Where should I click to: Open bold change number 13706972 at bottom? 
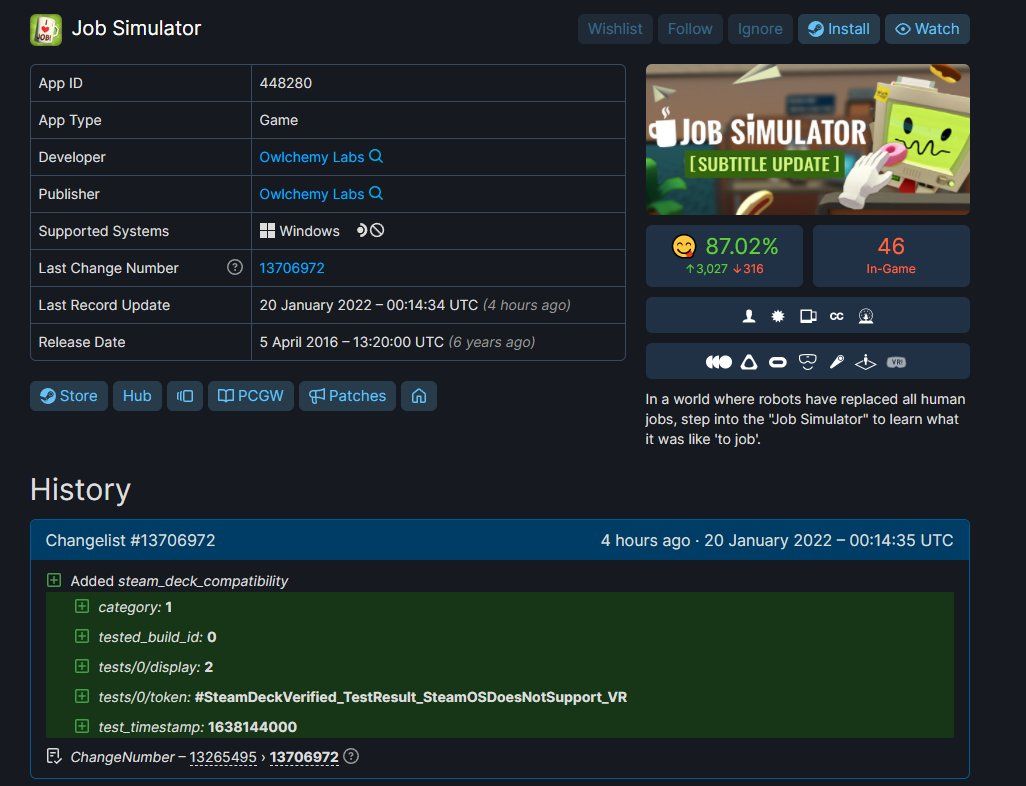pos(304,757)
